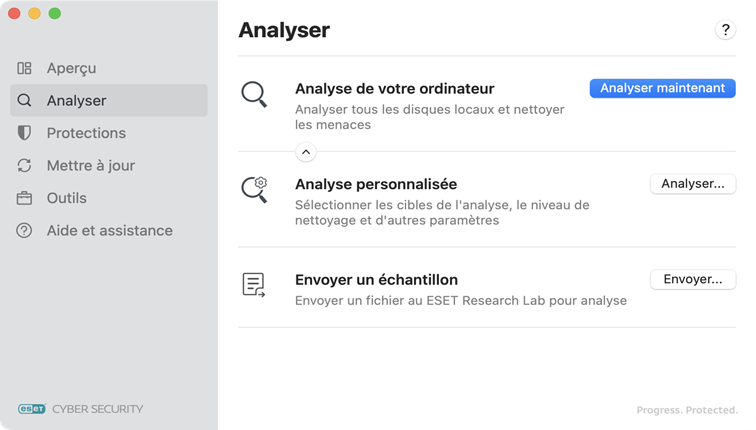This screenshot has width=756, height=430.
Task: Click the custom scan gear-magnifier icon
Action: [x=254, y=189]
